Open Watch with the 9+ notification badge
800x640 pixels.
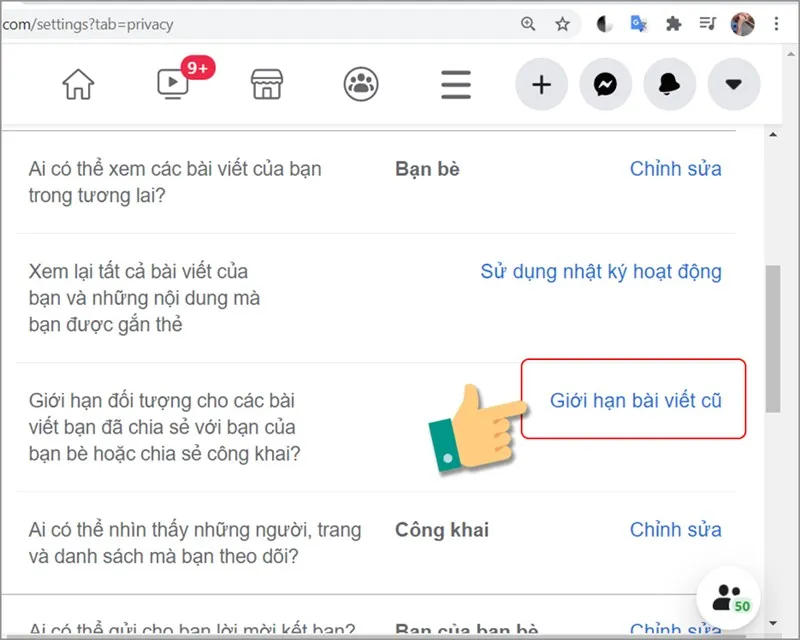point(172,85)
